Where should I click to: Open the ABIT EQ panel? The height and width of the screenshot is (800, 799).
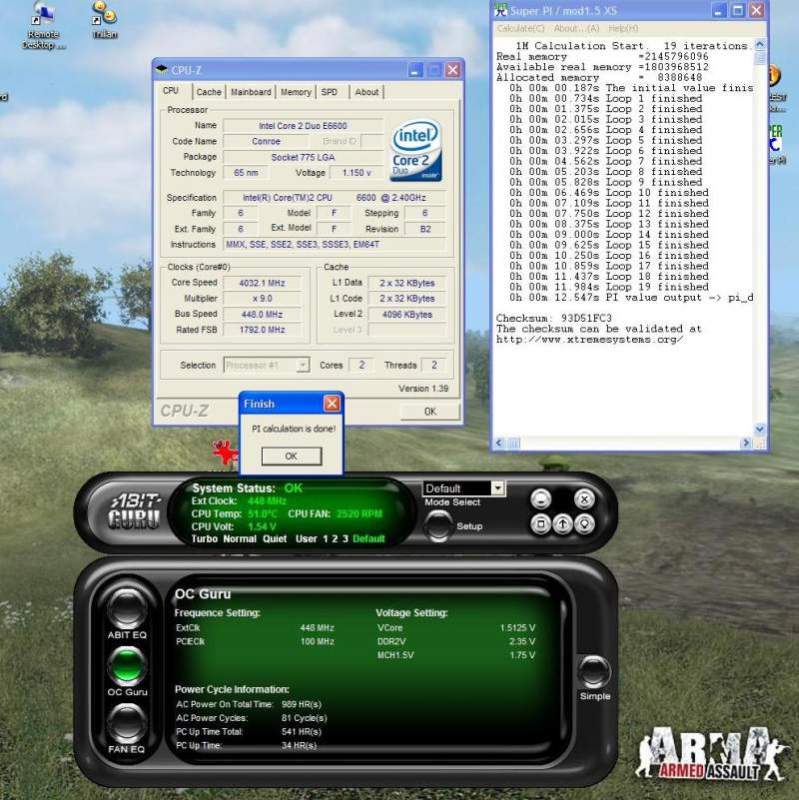pos(127,608)
